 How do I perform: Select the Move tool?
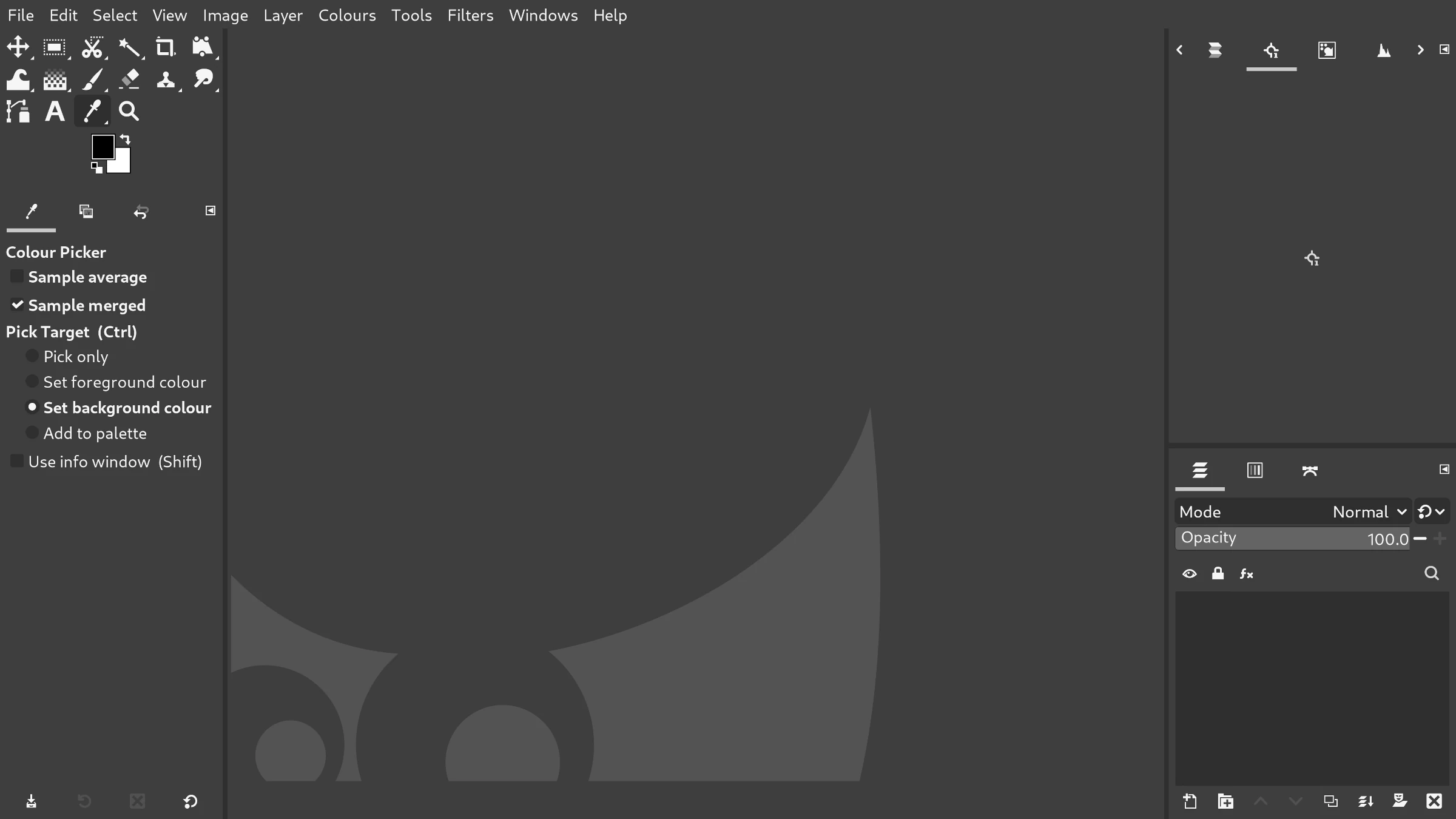click(18, 47)
